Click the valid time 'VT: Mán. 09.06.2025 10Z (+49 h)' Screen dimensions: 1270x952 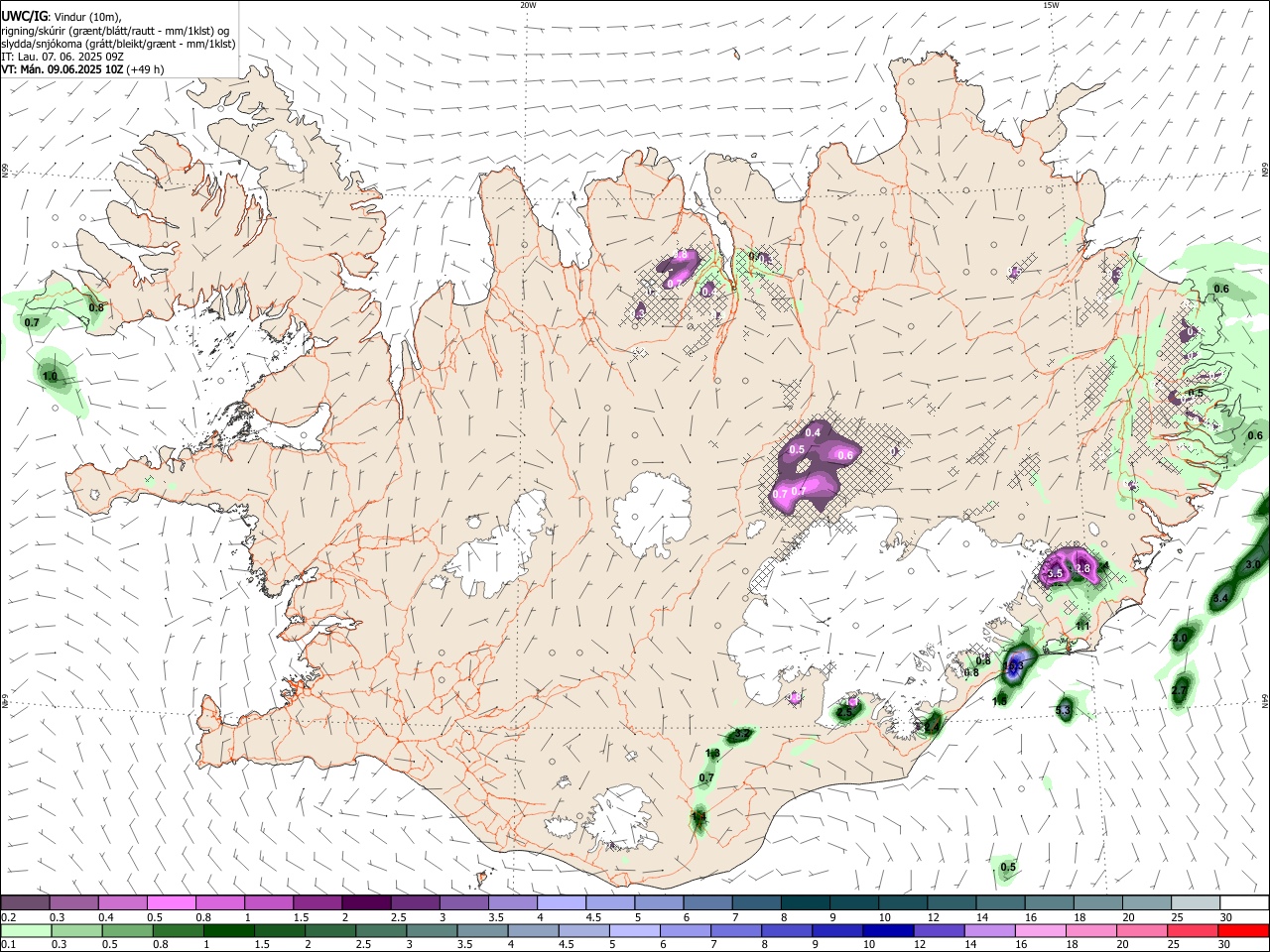[x=83, y=69]
